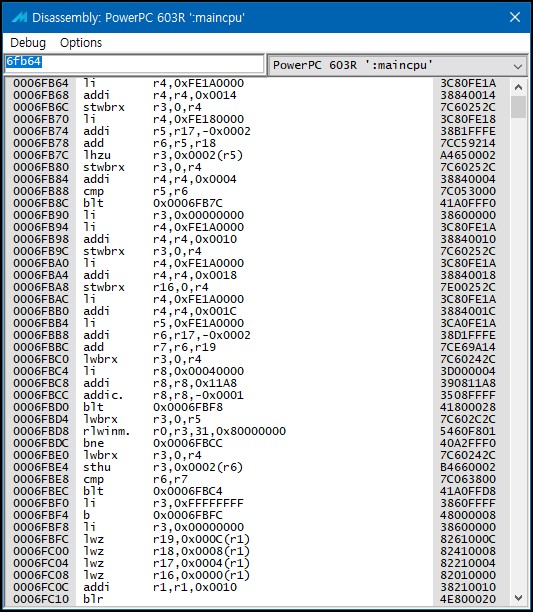Viewport: 533px width, 612px height.
Task: Select address 0006FB70
Action: click(x=41, y=119)
